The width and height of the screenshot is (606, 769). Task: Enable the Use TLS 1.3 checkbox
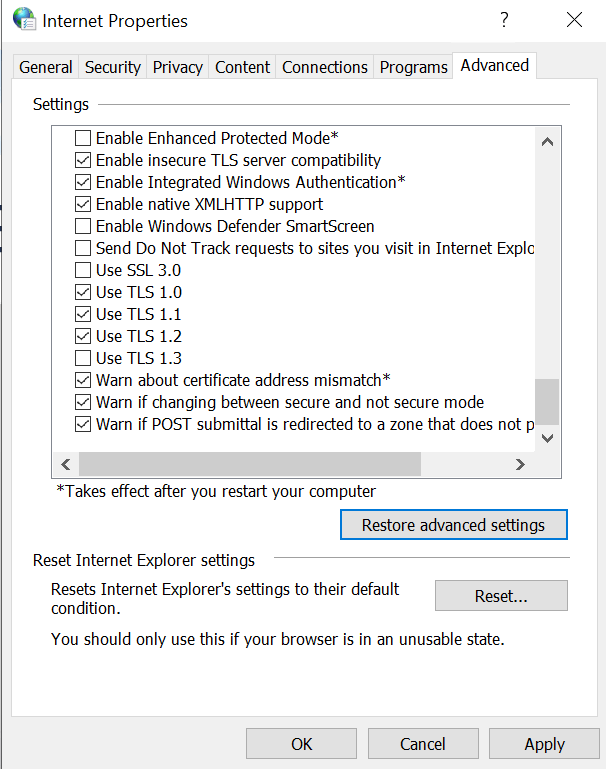(83, 358)
